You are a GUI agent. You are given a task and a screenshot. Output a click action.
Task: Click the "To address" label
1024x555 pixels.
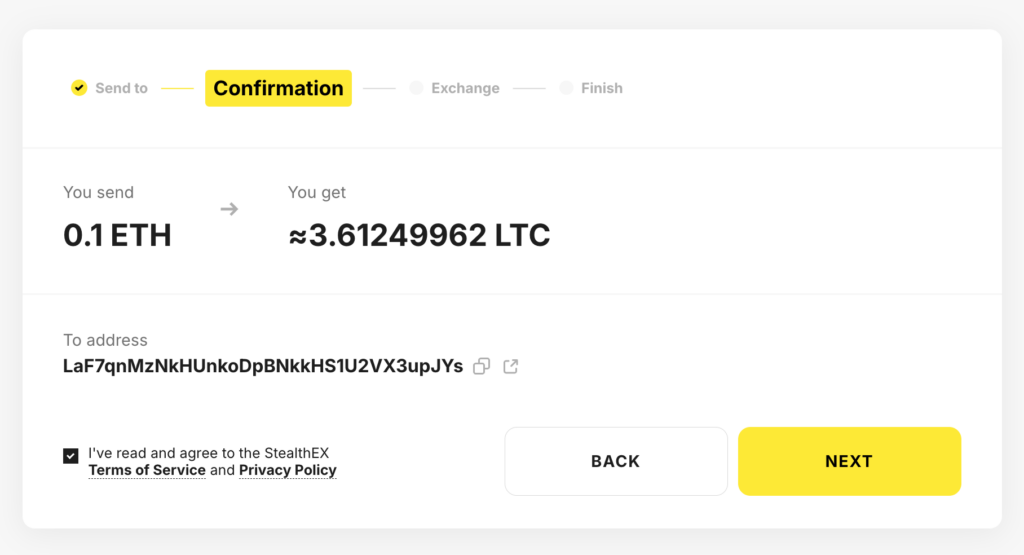105,340
